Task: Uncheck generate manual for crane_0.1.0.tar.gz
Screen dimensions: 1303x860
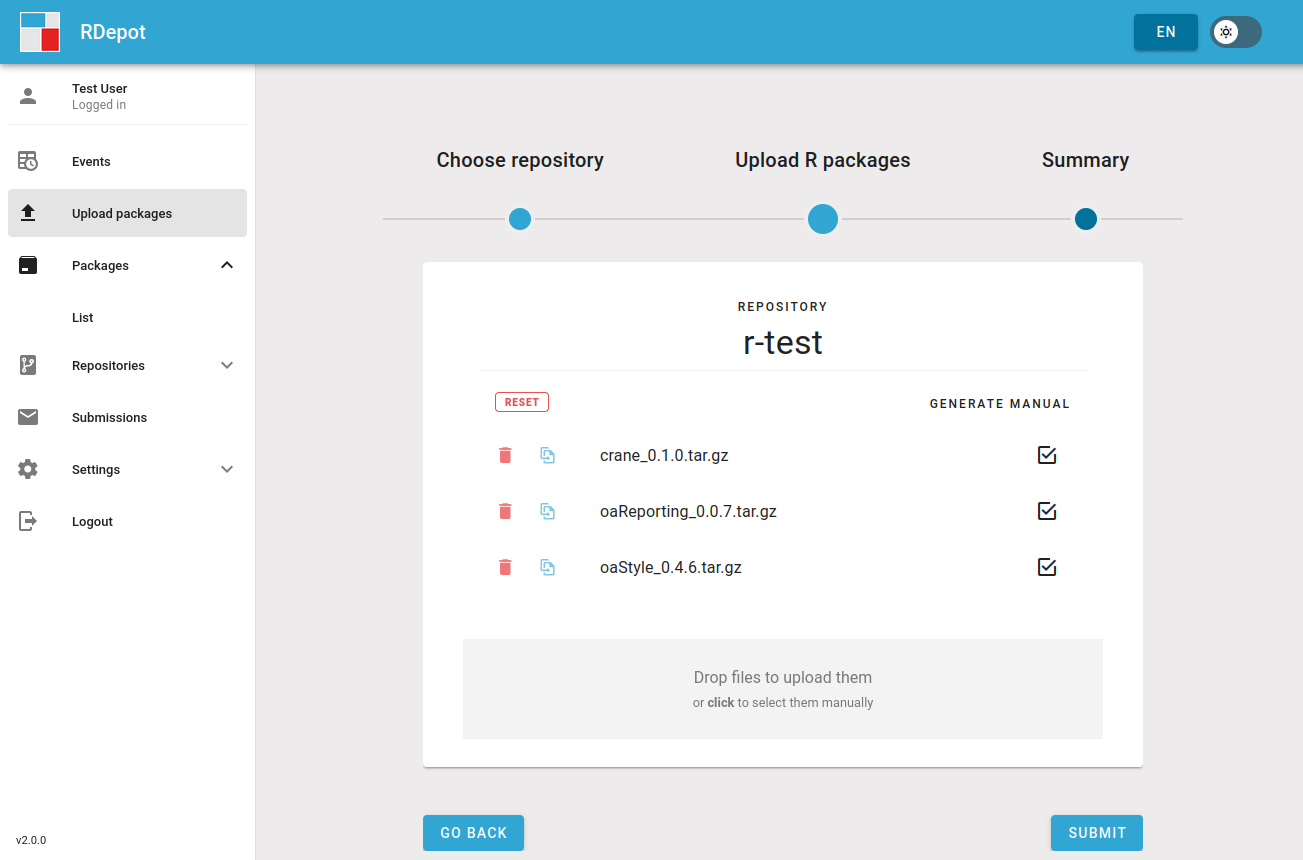Action: (1047, 455)
